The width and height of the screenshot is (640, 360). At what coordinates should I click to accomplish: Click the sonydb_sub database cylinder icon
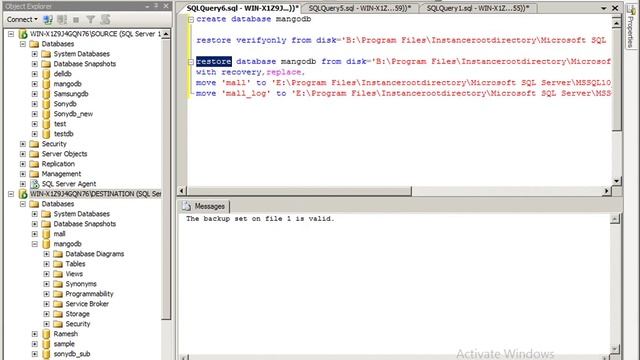pos(46,354)
